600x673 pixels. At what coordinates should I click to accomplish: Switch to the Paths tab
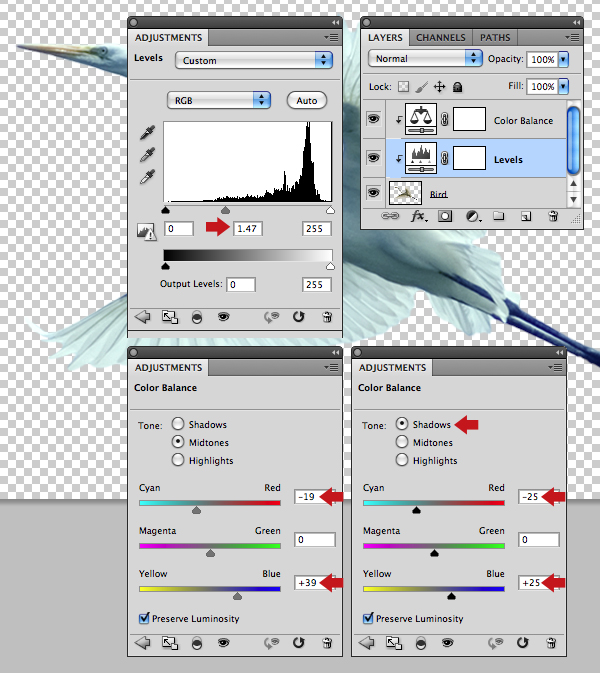coord(495,38)
